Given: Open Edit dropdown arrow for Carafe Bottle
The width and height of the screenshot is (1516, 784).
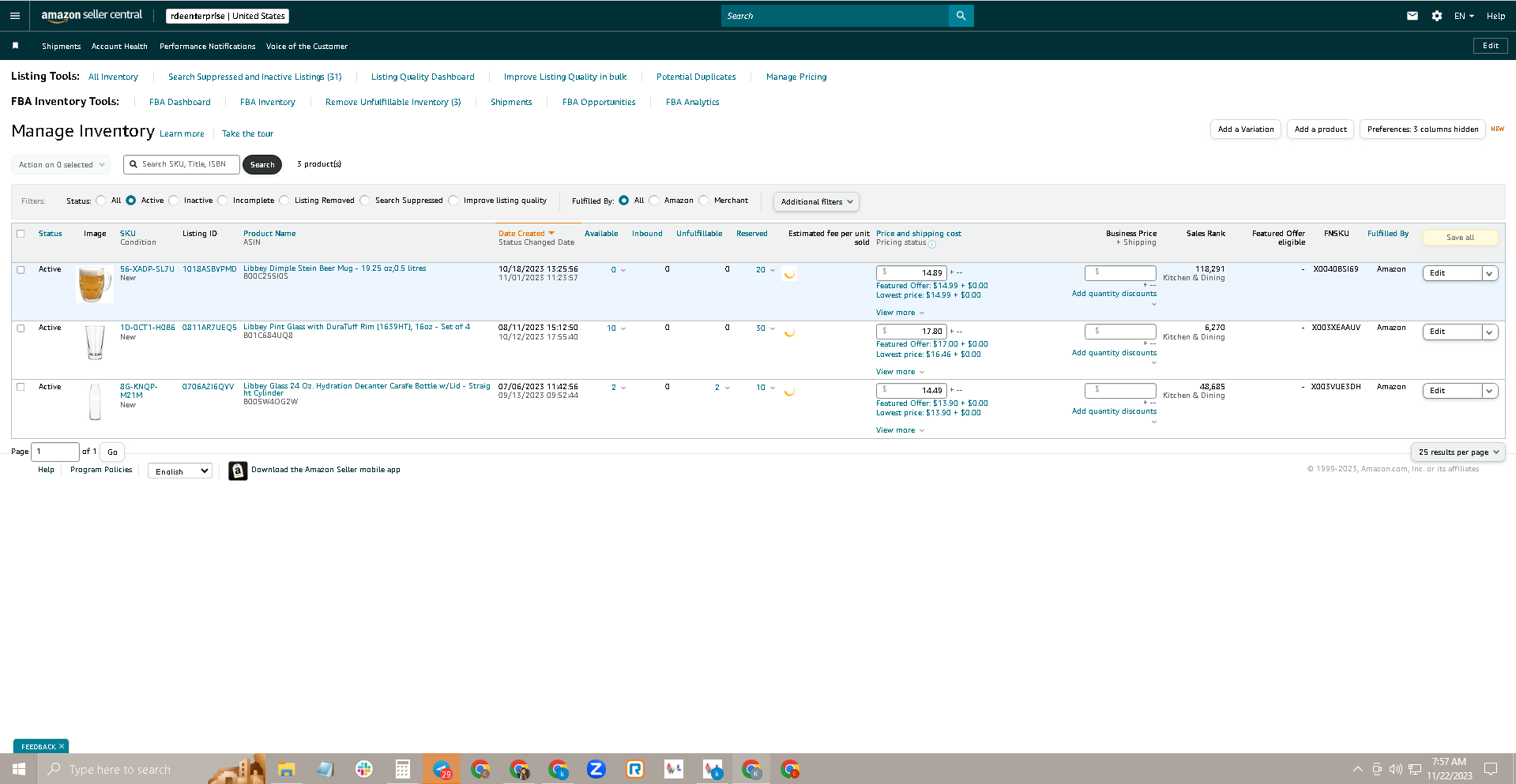Looking at the screenshot, I should point(1489,391).
